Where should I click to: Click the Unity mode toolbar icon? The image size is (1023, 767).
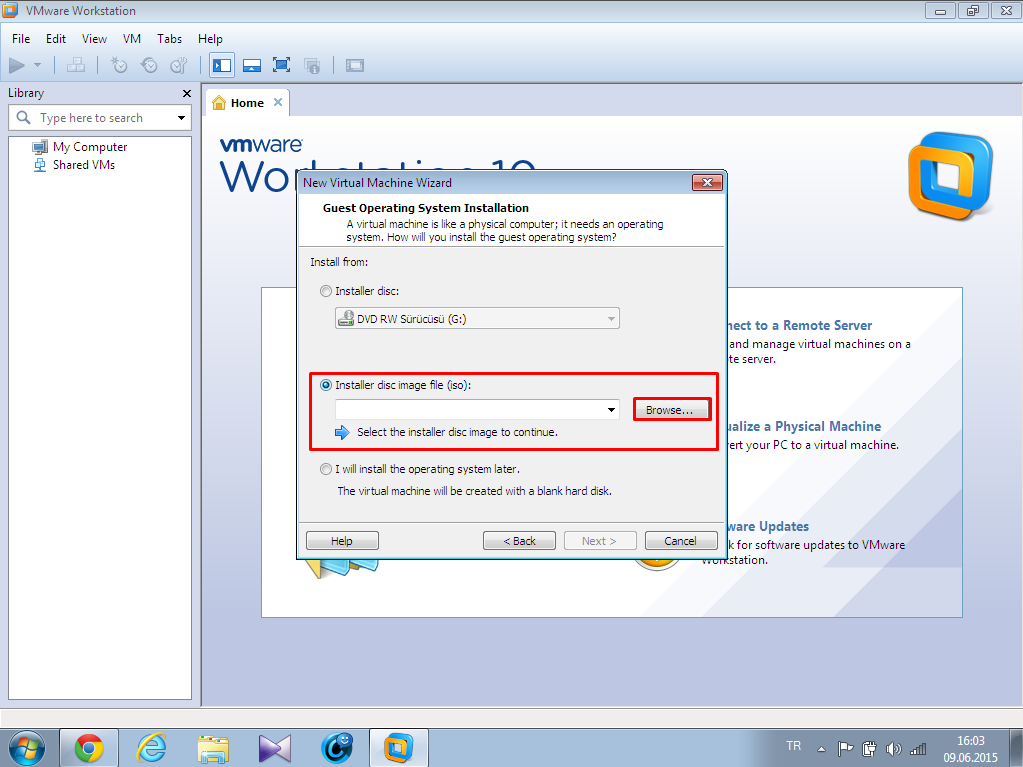point(313,65)
